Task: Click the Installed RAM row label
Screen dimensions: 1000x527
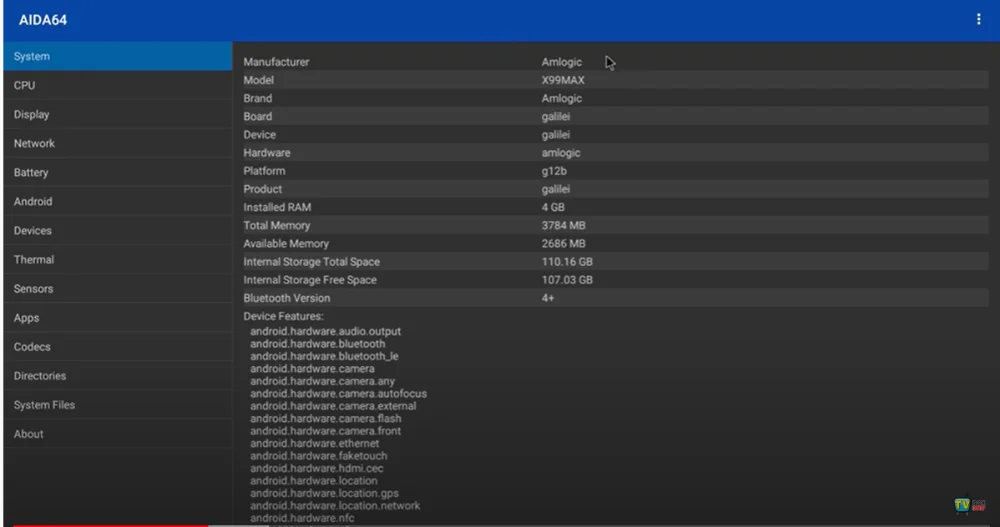Action: [x=277, y=207]
